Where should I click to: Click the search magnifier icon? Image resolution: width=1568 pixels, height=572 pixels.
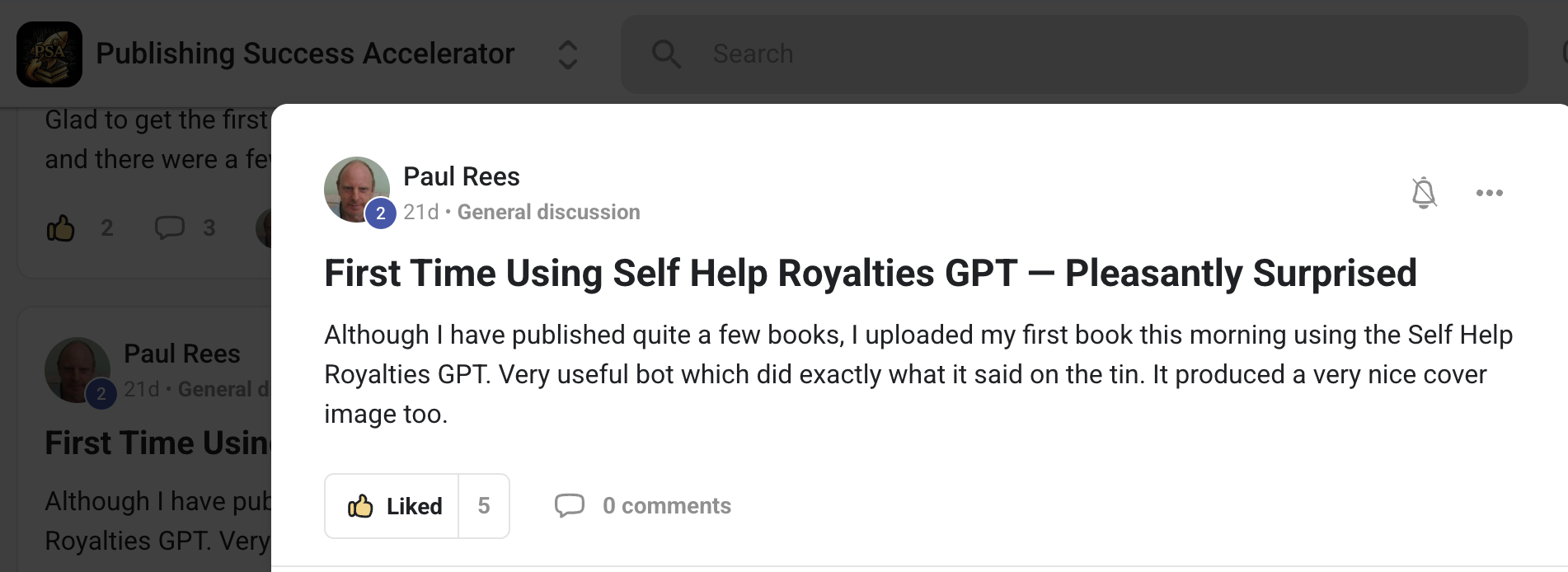665,54
